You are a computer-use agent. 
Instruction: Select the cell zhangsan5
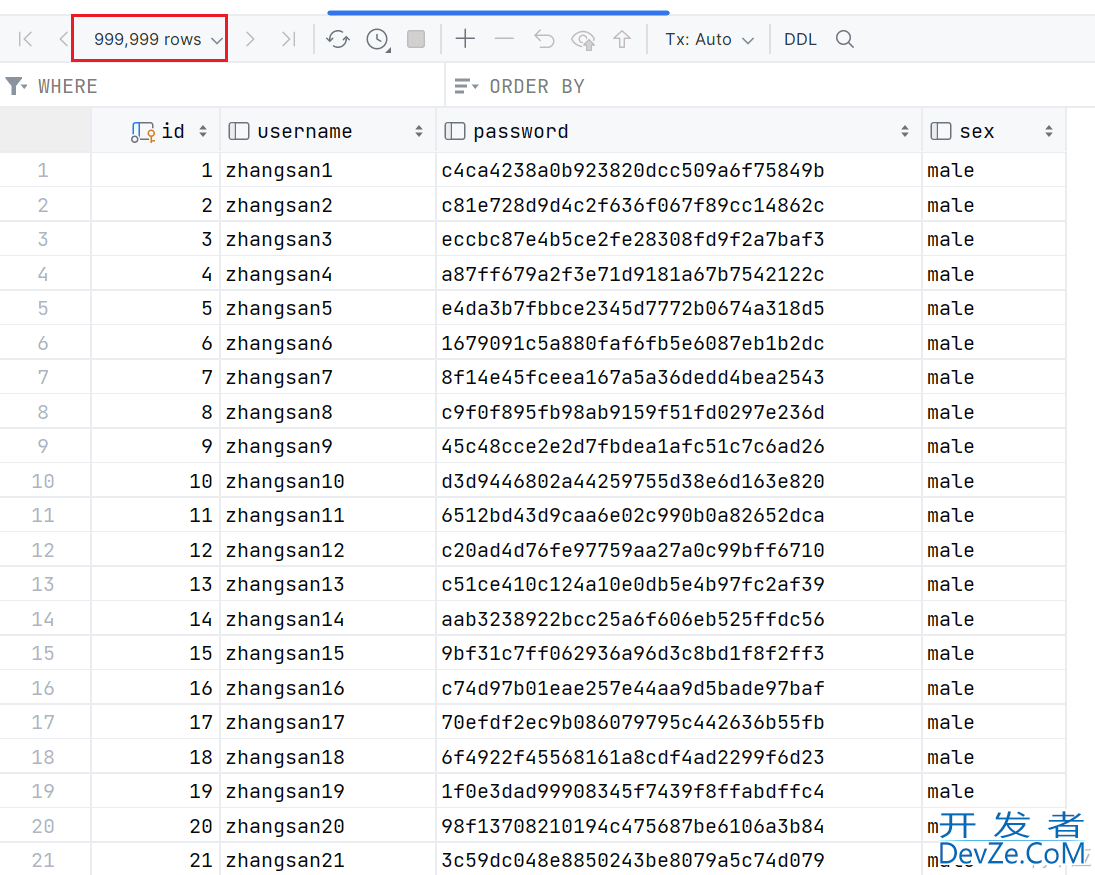click(x=328, y=309)
